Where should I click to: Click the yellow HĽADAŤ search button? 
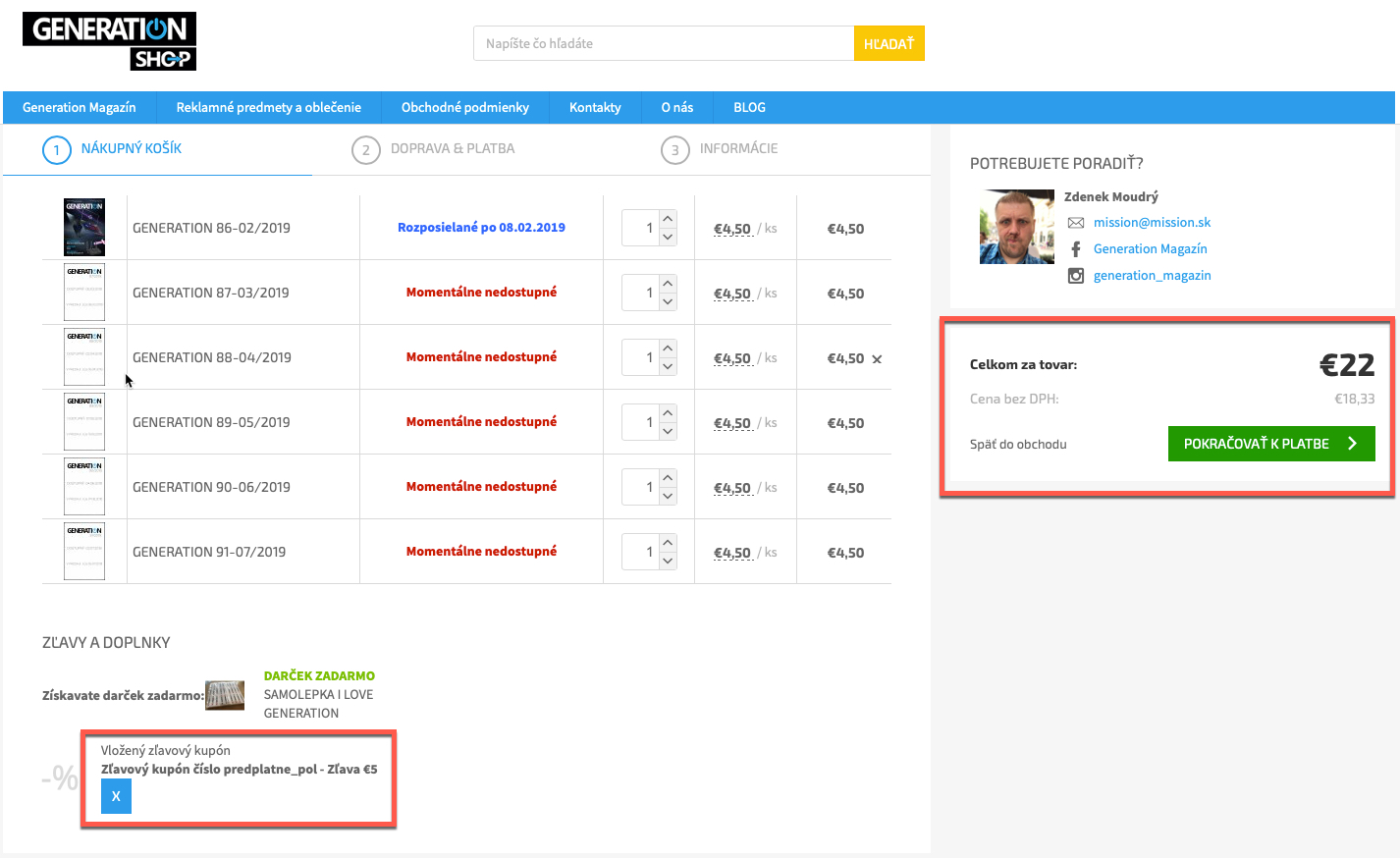click(889, 44)
